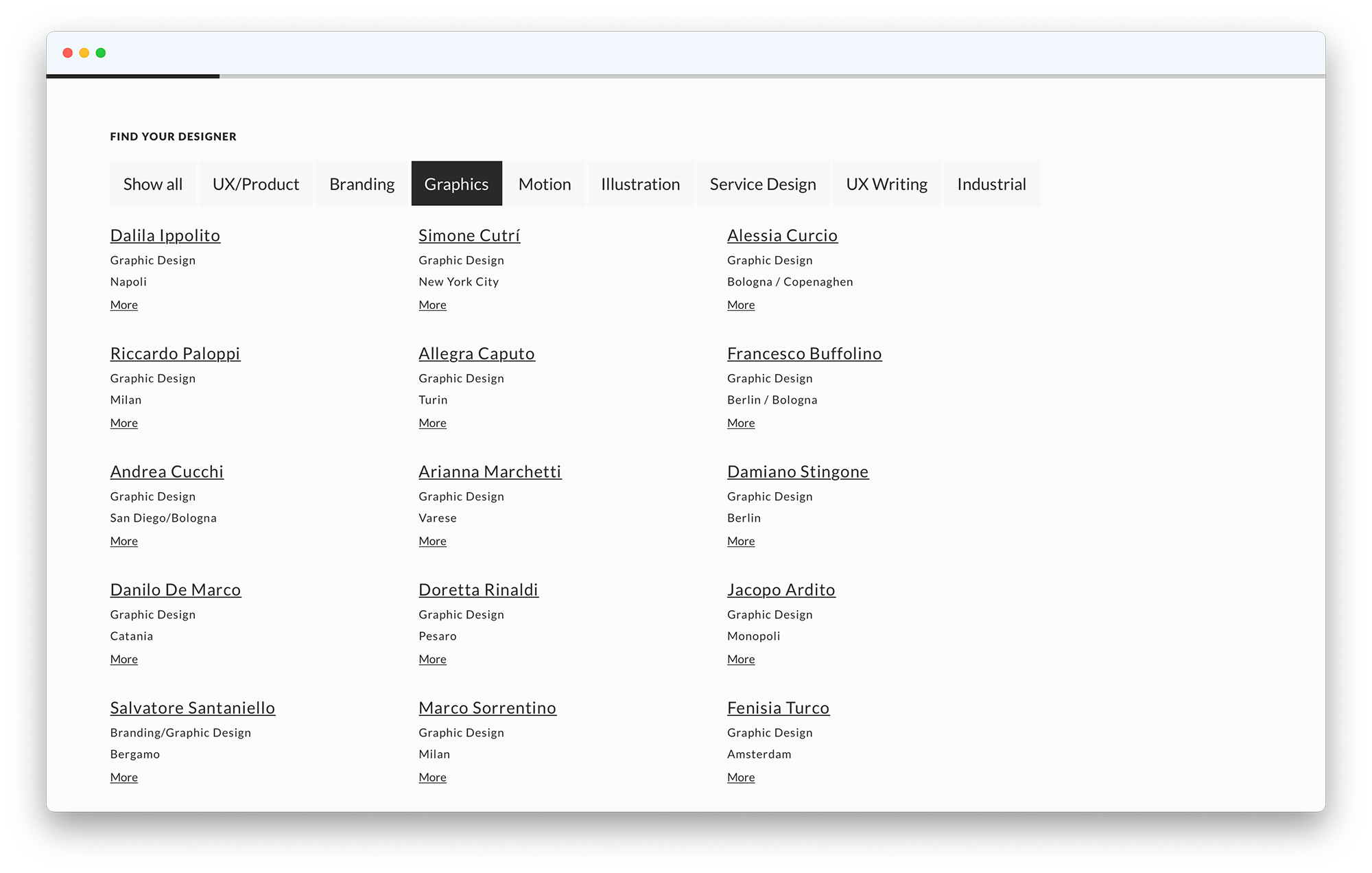Click the Amsterdam location text

[x=759, y=754]
